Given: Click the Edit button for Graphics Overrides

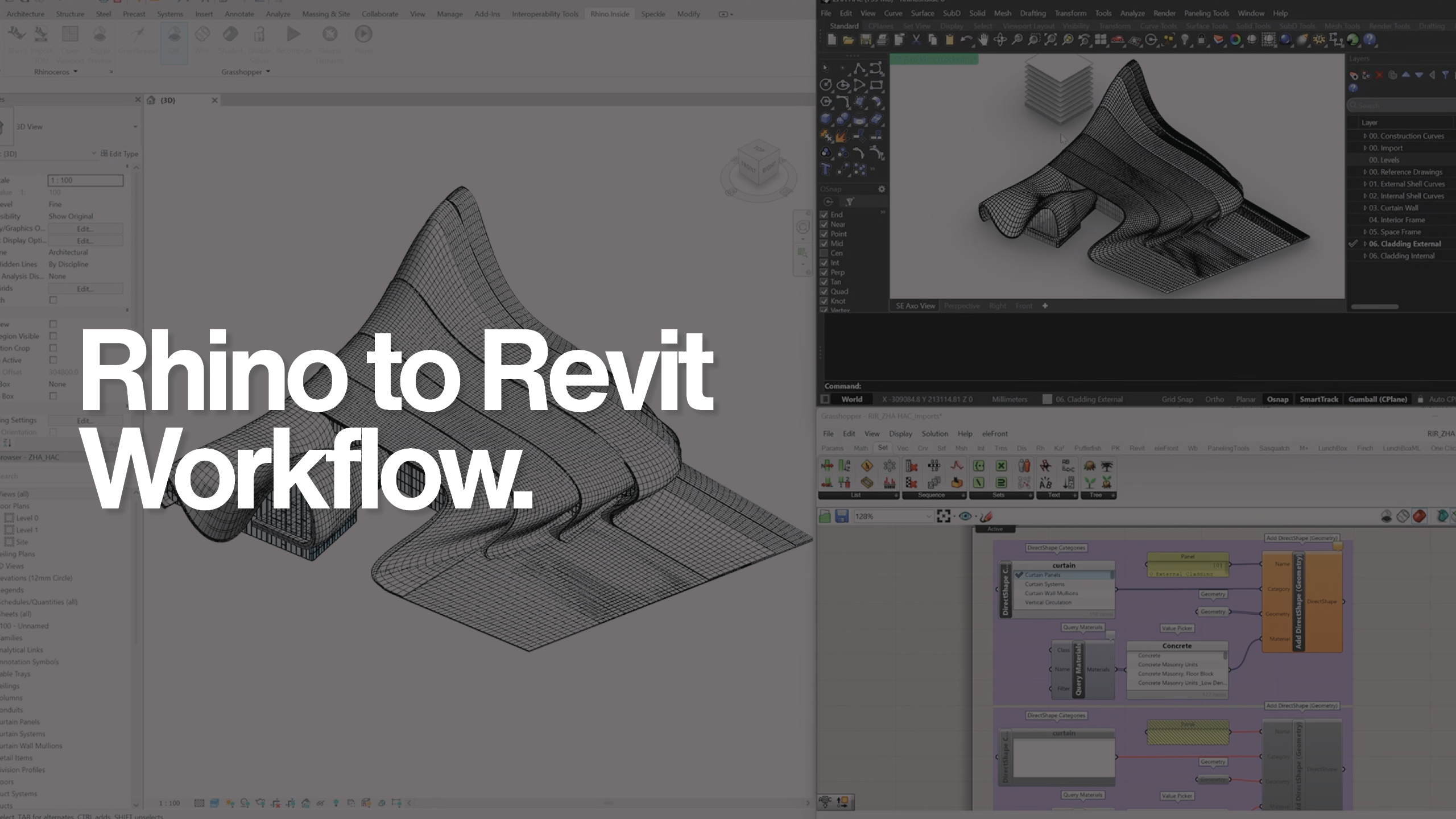Looking at the screenshot, I should pos(85,229).
